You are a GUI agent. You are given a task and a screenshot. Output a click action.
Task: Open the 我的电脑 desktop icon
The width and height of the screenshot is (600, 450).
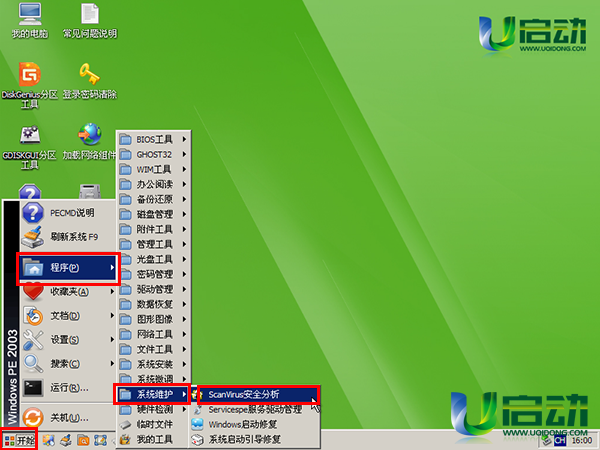[30, 20]
